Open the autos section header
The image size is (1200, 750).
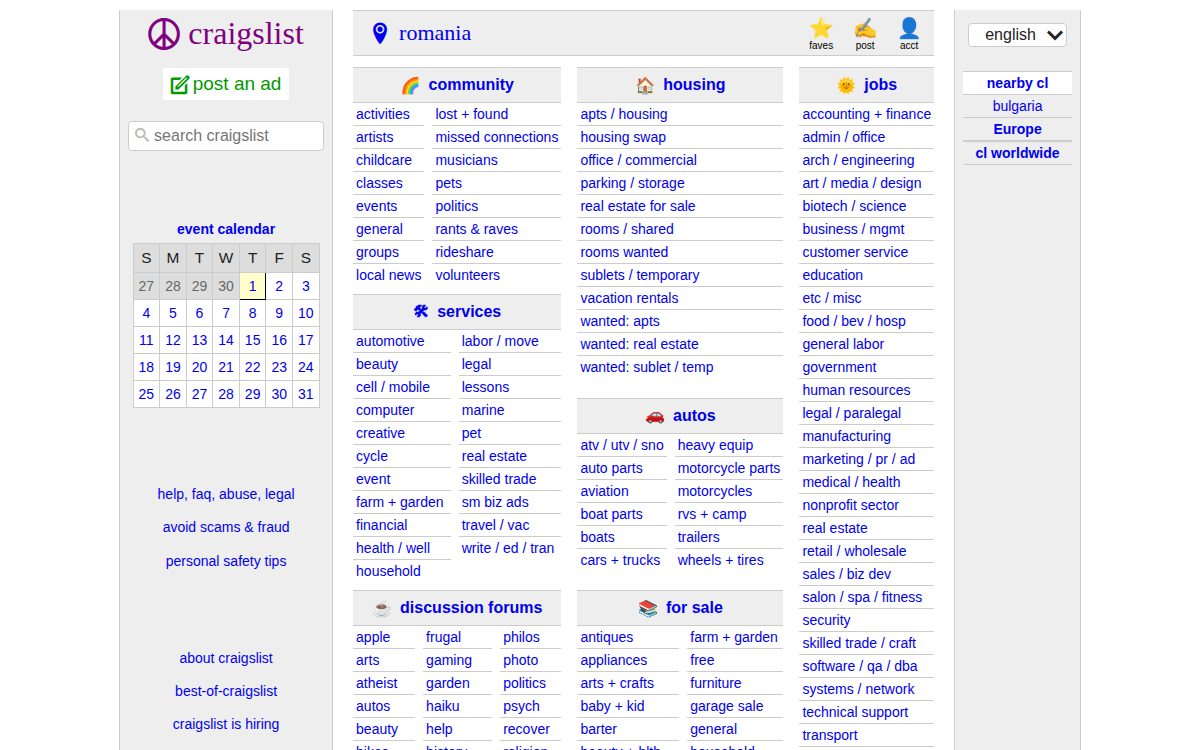(x=694, y=416)
